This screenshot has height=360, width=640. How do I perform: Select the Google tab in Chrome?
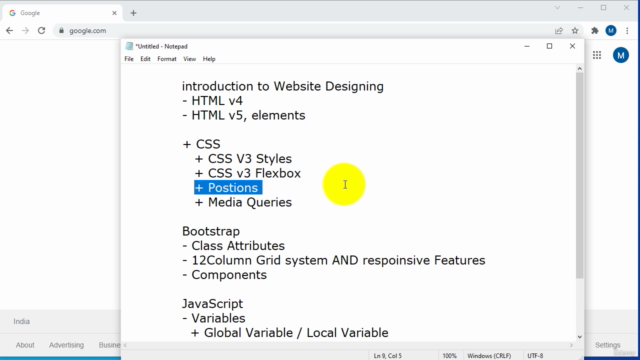pos(61,13)
